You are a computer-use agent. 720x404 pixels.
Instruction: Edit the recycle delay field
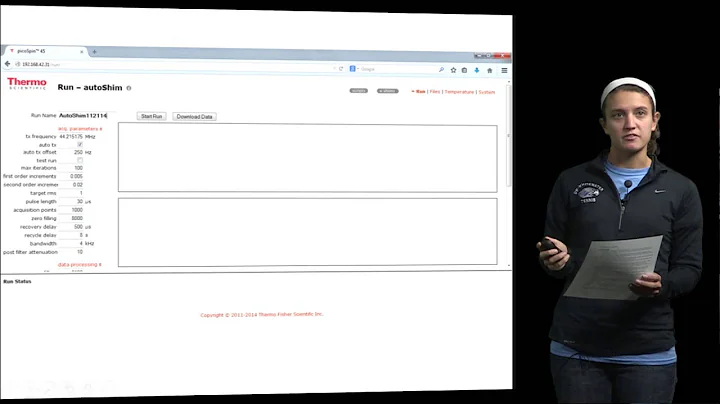(x=71, y=235)
